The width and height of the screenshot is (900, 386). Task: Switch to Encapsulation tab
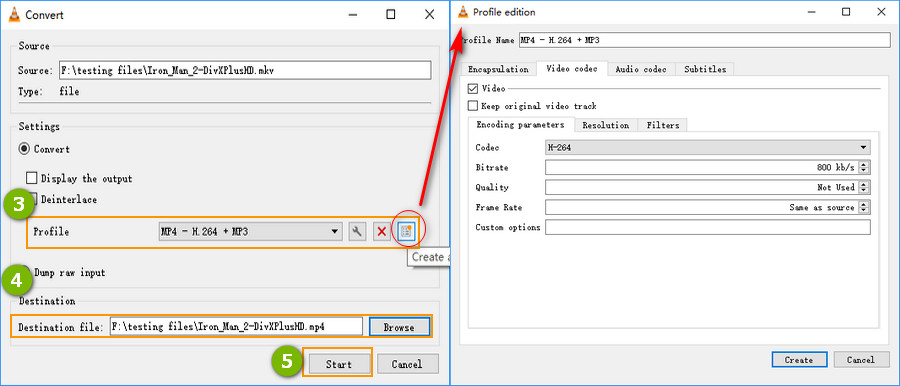[x=498, y=69]
